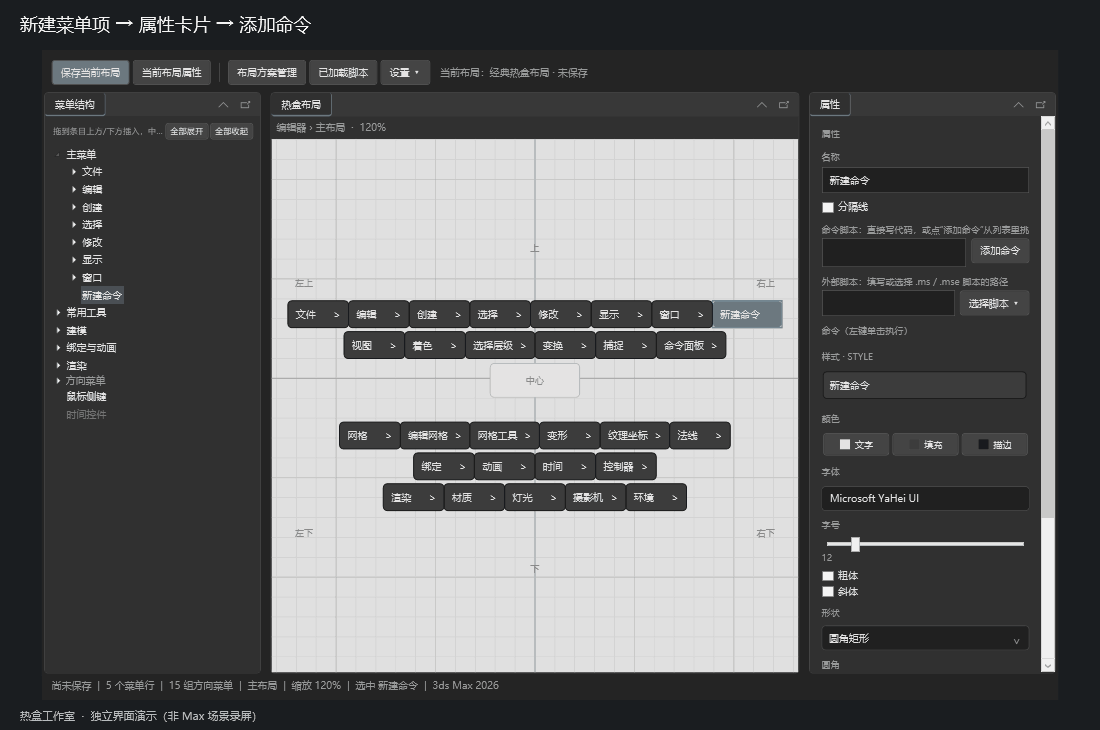This screenshot has width=1100, height=730.
Task: Switch to the 属性 tab
Action: pos(830,104)
